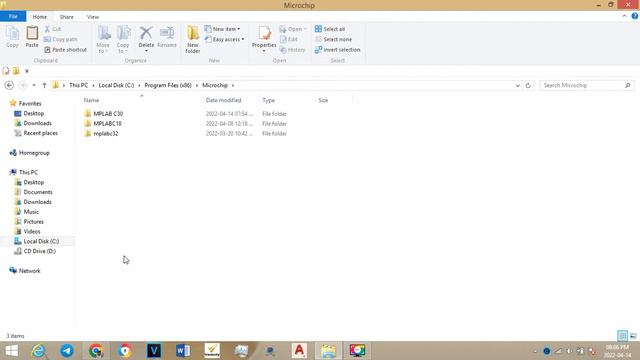640x360 pixels.
Task: Click the quick access properties icon
Action: [x=6, y=71]
